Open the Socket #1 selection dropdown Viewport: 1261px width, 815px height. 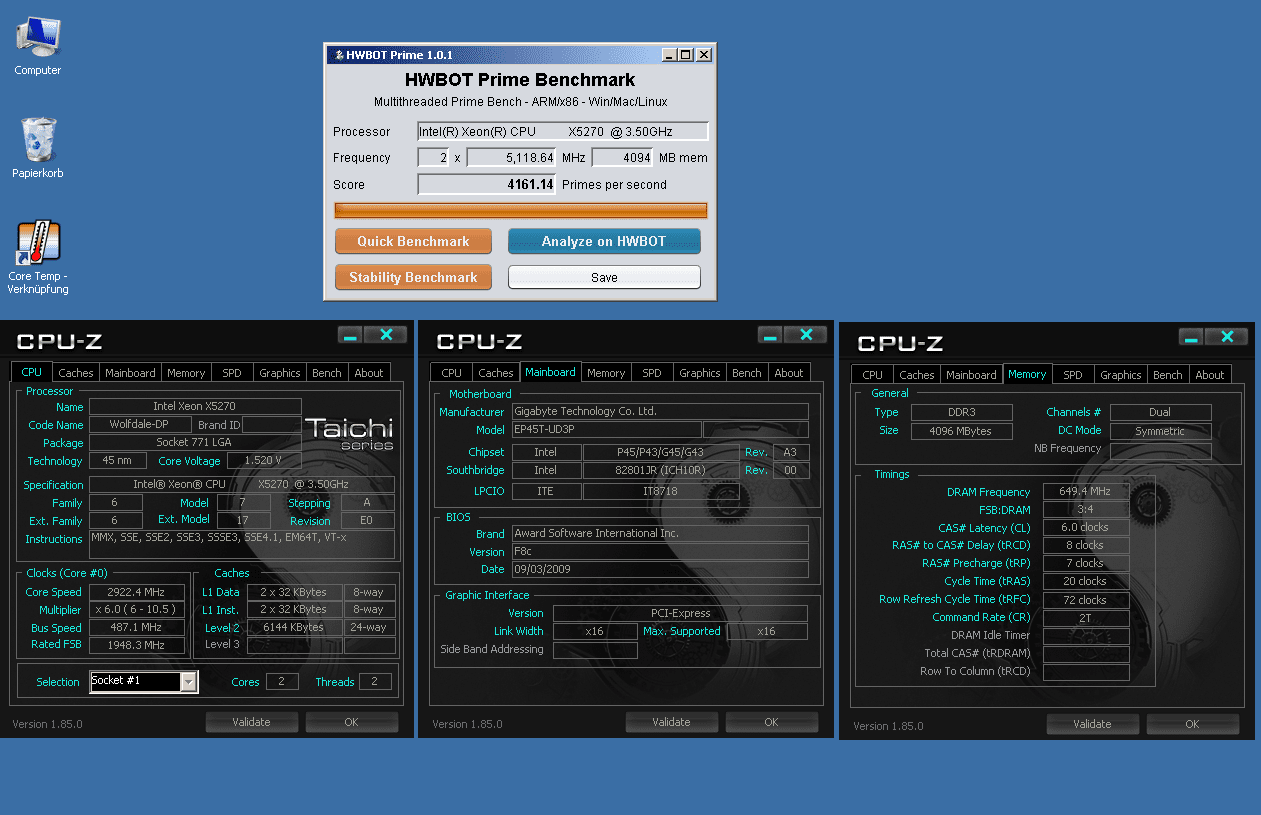pyautogui.click(x=188, y=682)
